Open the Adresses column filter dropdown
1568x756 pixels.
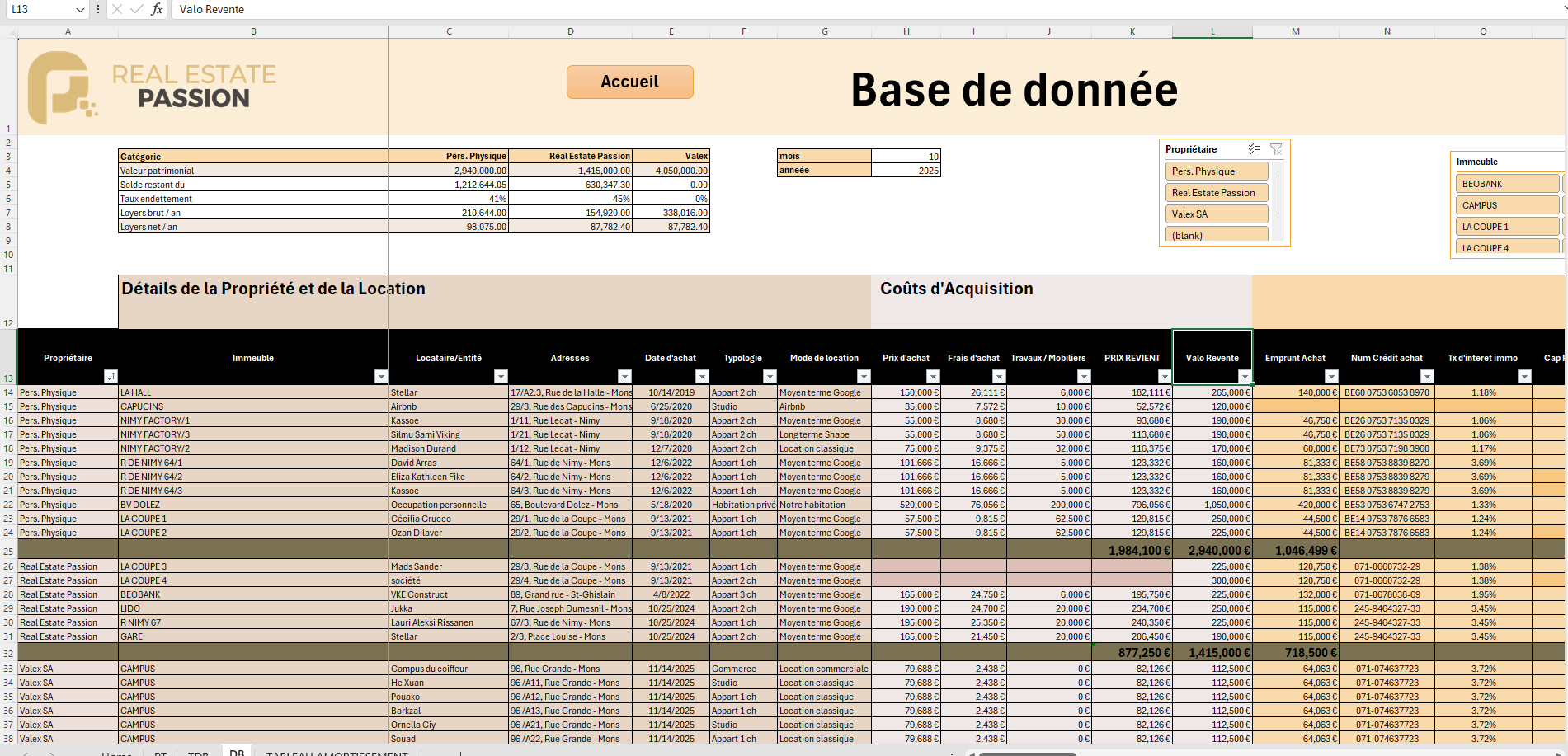(624, 377)
